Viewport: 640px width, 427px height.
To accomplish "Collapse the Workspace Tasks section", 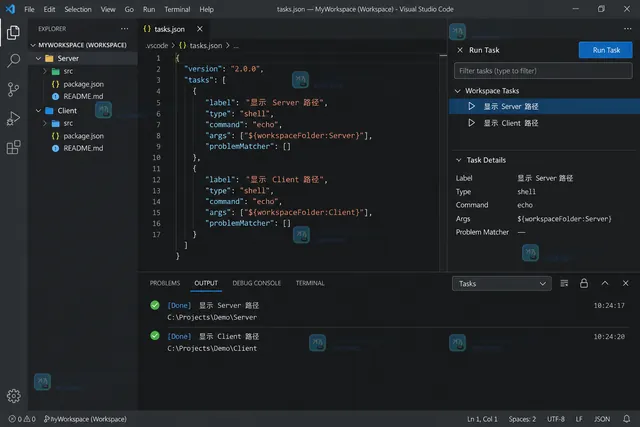I will click(x=458, y=91).
